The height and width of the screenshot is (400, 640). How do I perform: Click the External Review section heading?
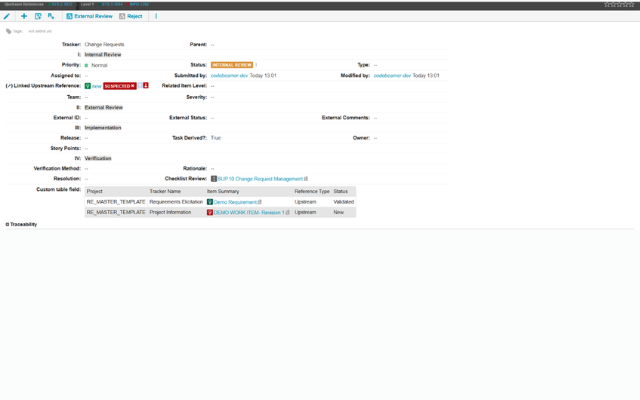tap(104, 107)
